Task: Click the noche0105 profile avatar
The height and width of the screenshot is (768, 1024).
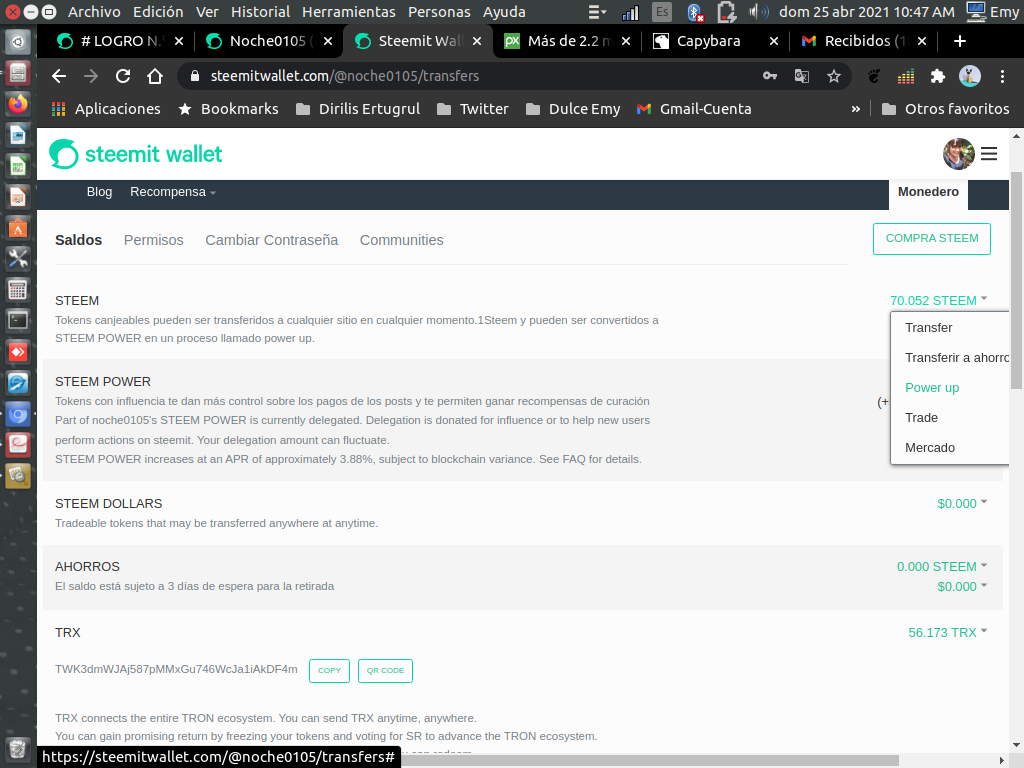Action: point(959,154)
